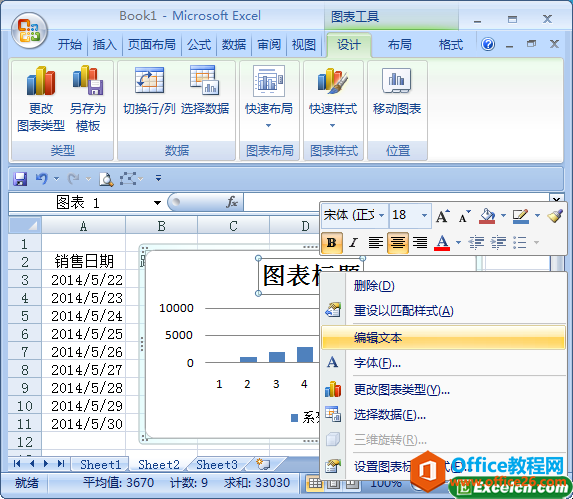Expand the Undo history dropdown arrow
The image size is (573, 499).
click(56, 179)
